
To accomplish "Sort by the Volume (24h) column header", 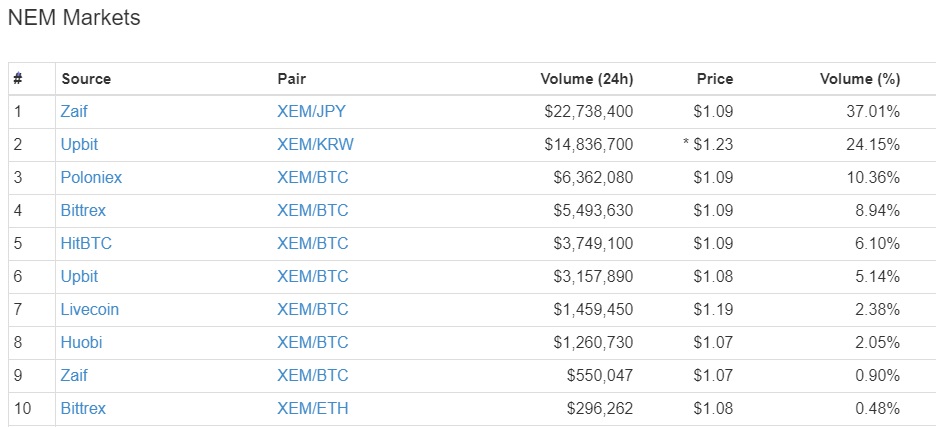I will tap(586, 79).
